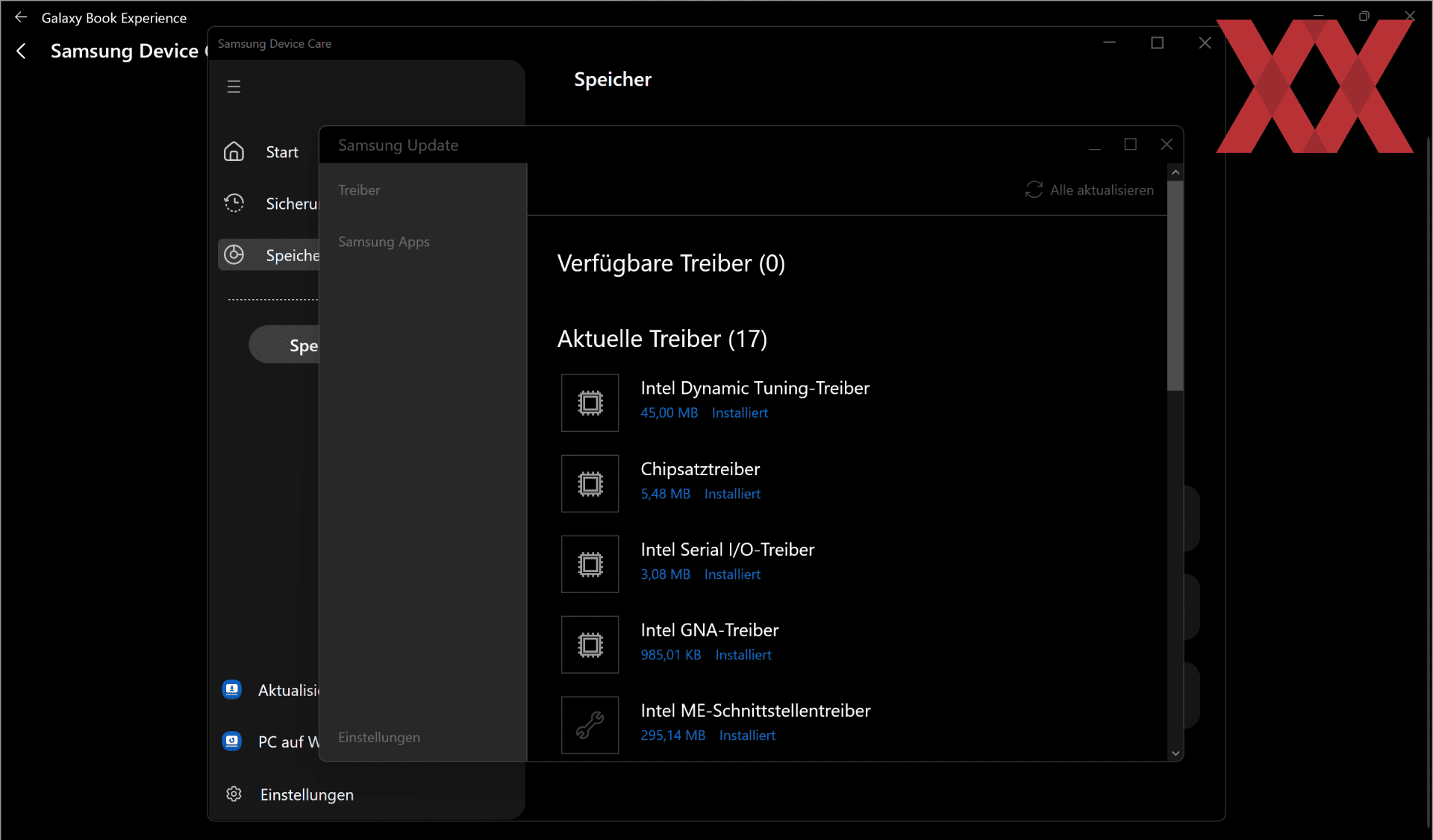1433x840 pixels.
Task: Click the Aktualisierung update icon in sidebar
Action: pos(232,690)
